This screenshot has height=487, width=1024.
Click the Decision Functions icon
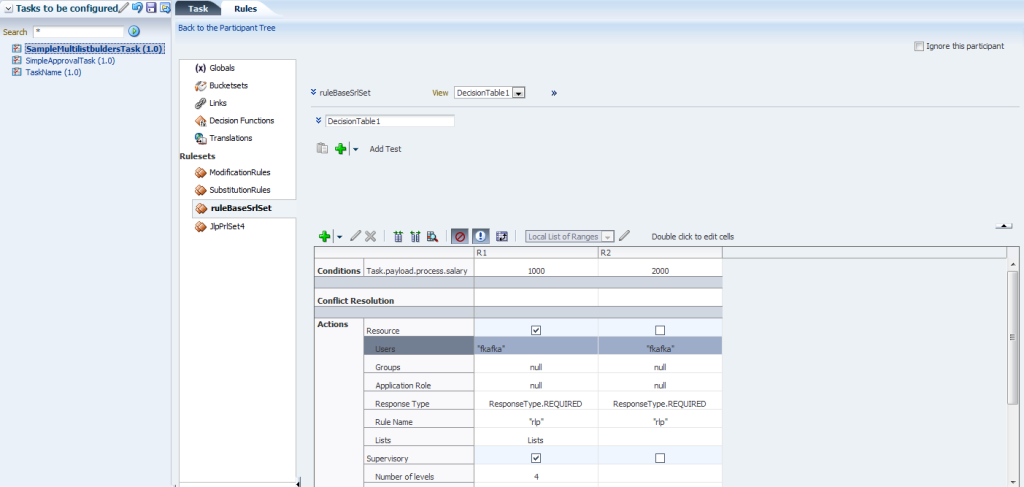[x=200, y=121]
